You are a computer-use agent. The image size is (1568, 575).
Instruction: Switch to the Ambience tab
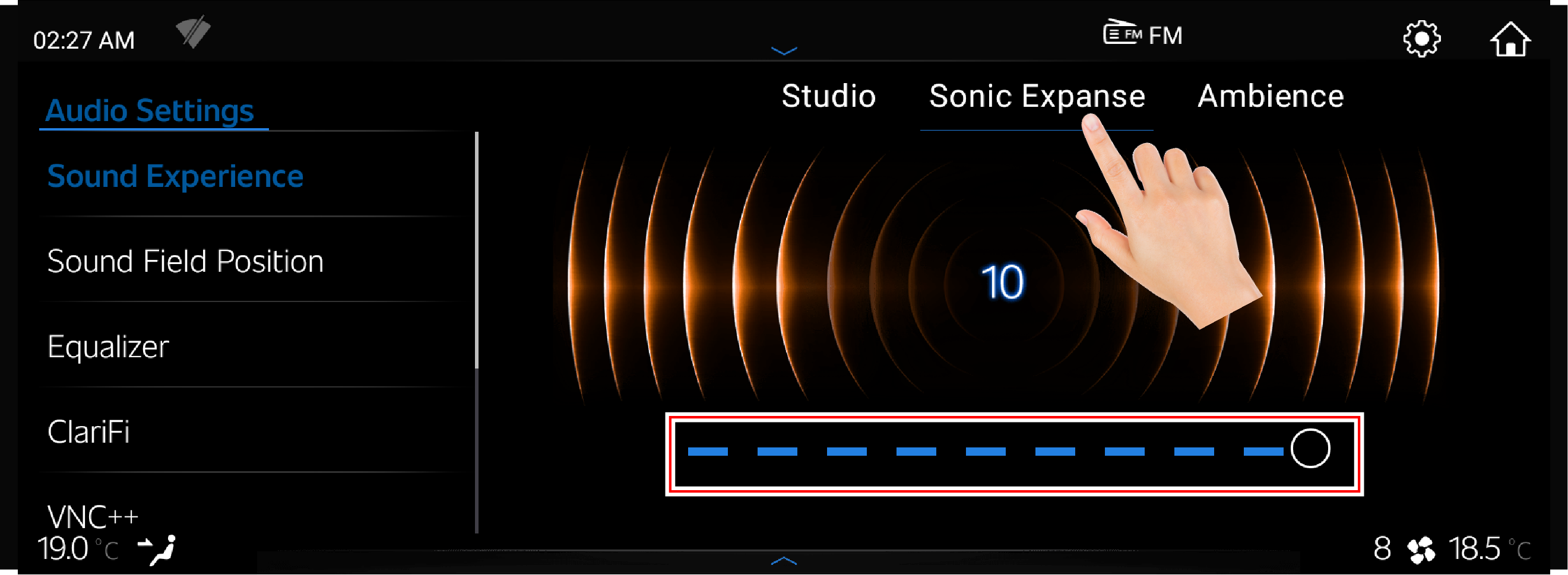1271,96
